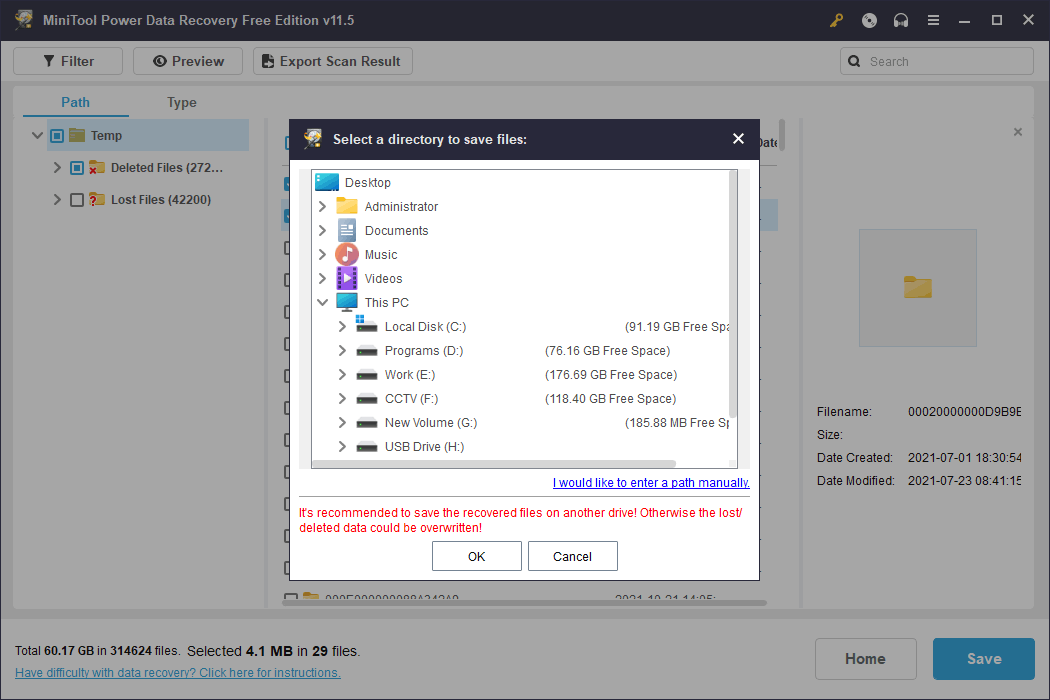Click the Lost Files folder icon
The image size is (1050, 700).
coord(97,199)
